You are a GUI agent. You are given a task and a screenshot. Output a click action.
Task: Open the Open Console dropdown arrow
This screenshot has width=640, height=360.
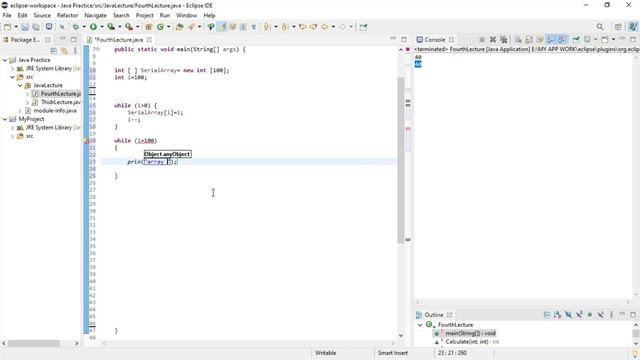613,40
